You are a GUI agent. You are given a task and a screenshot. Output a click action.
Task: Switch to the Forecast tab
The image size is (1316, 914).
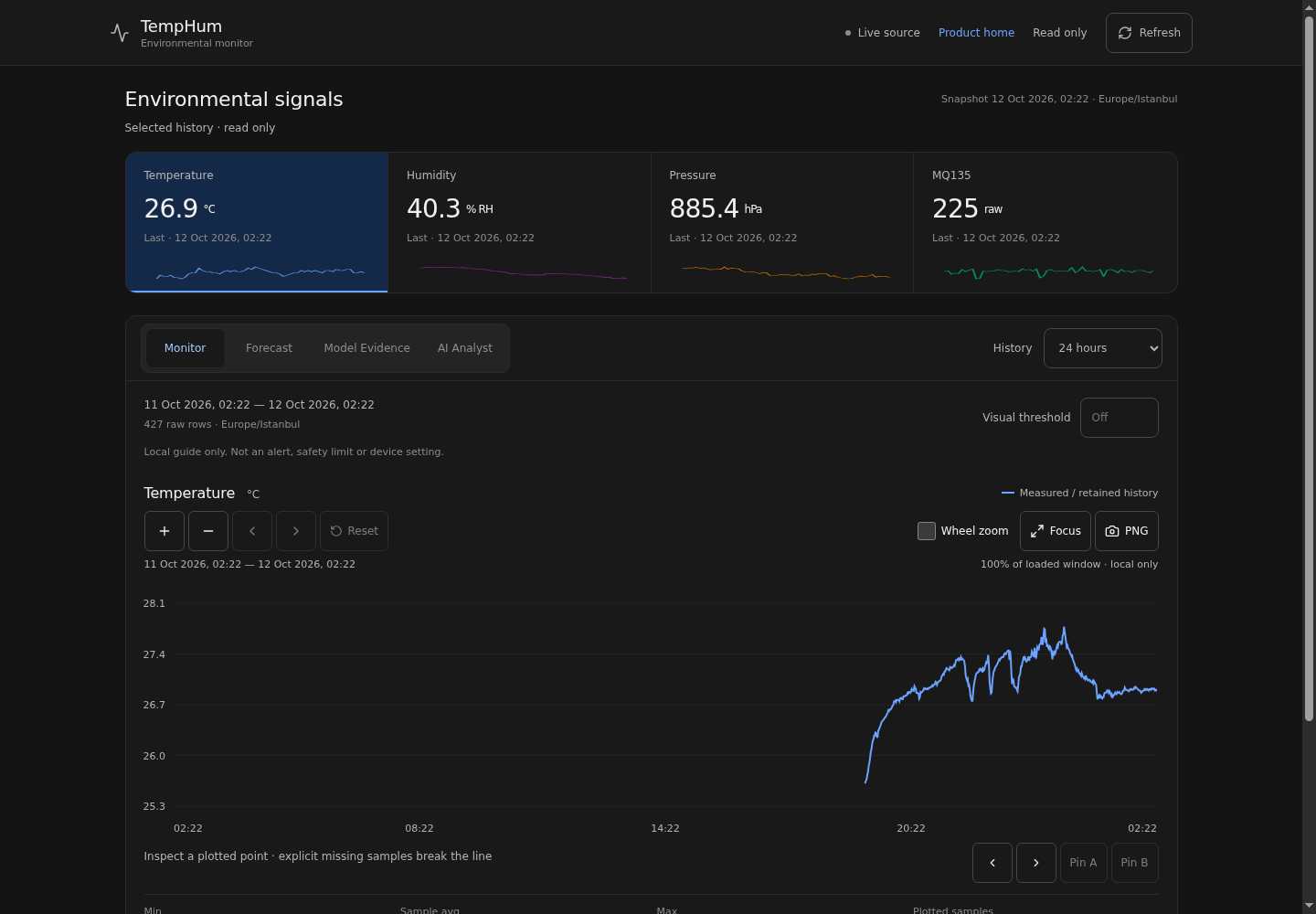tap(269, 348)
